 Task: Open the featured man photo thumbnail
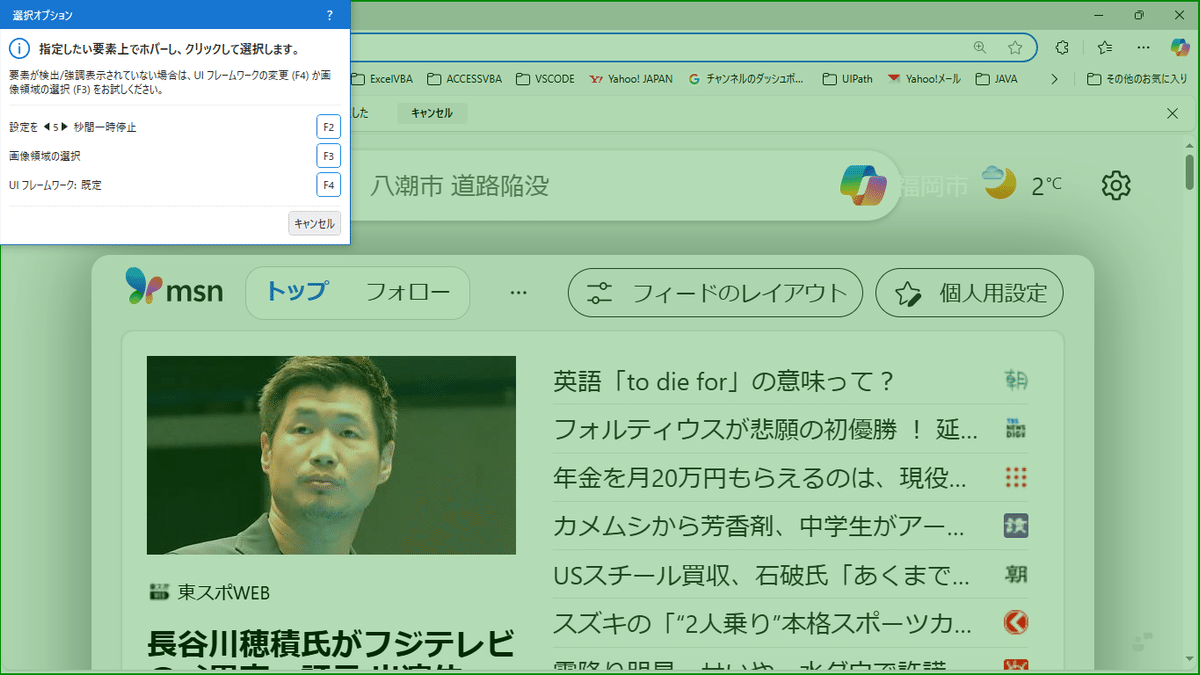[x=331, y=455]
